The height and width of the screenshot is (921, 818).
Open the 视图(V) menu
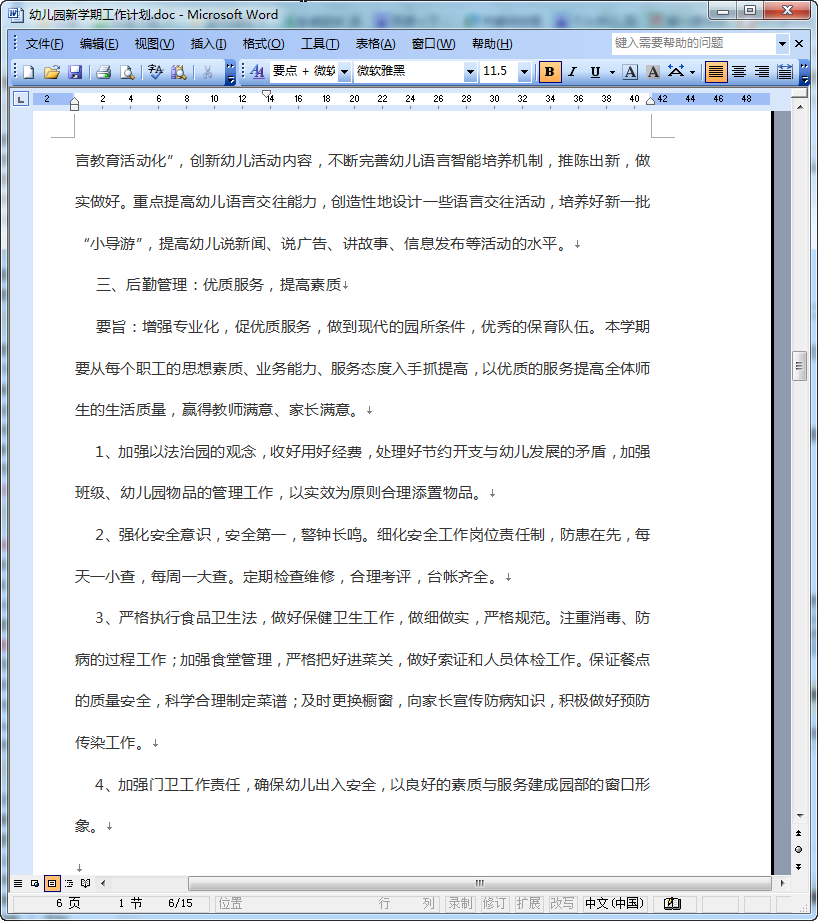154,44
